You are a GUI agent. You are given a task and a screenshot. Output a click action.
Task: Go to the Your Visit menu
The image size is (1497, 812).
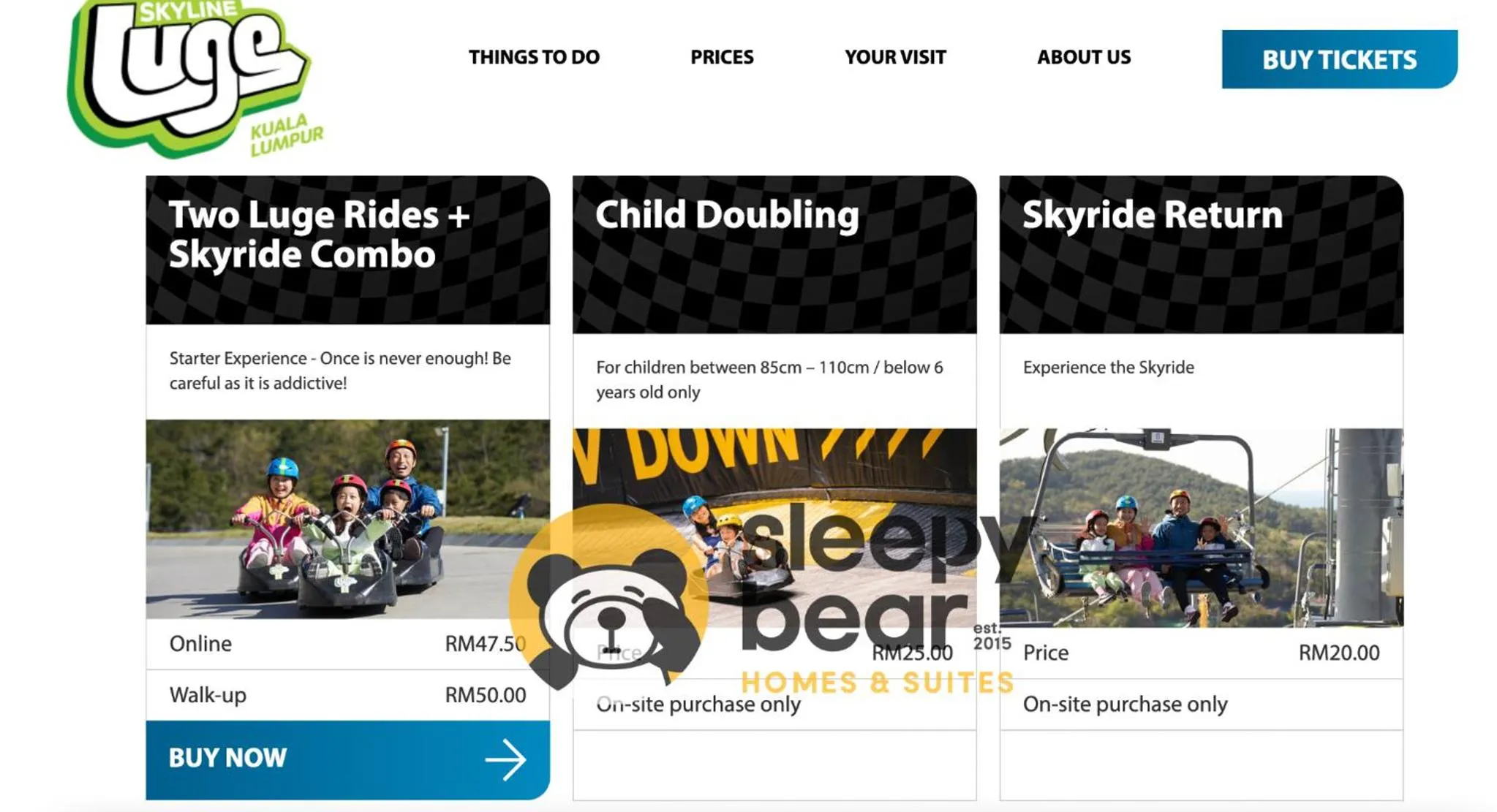click(x=895, y=57)
